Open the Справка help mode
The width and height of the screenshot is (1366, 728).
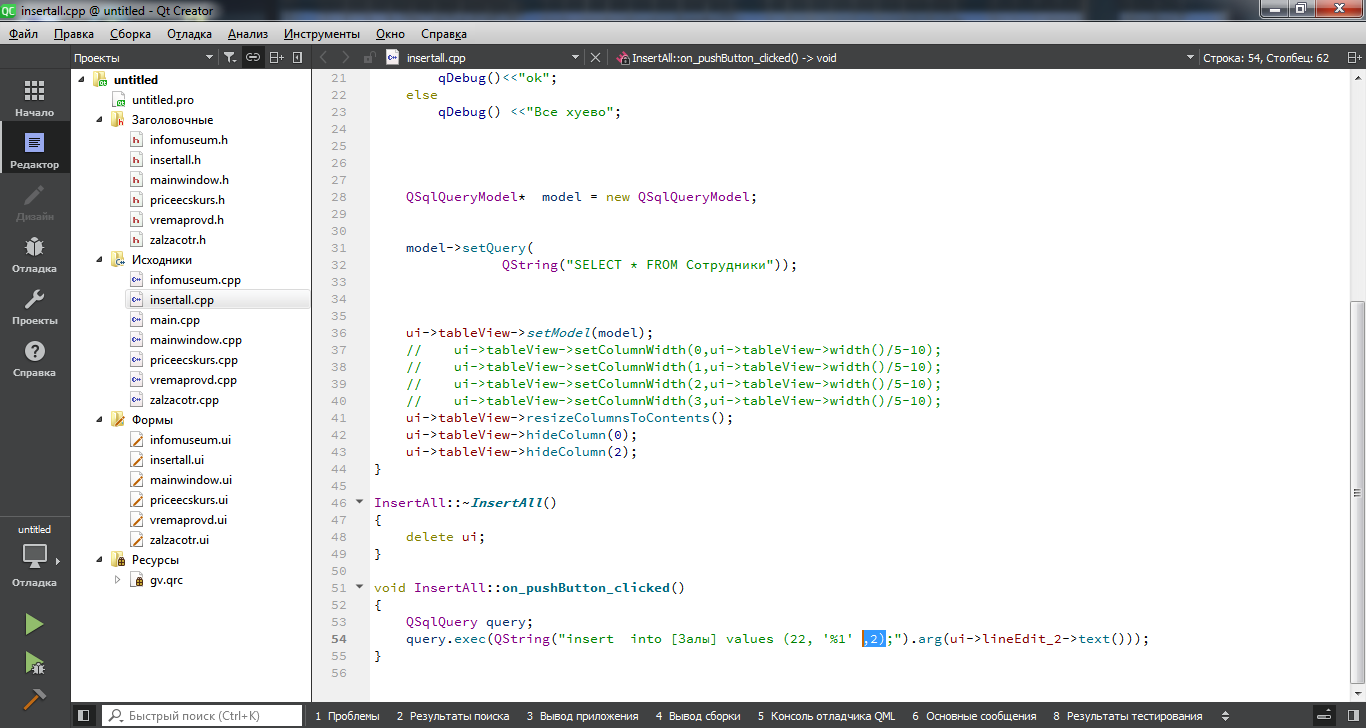[35, 358]
